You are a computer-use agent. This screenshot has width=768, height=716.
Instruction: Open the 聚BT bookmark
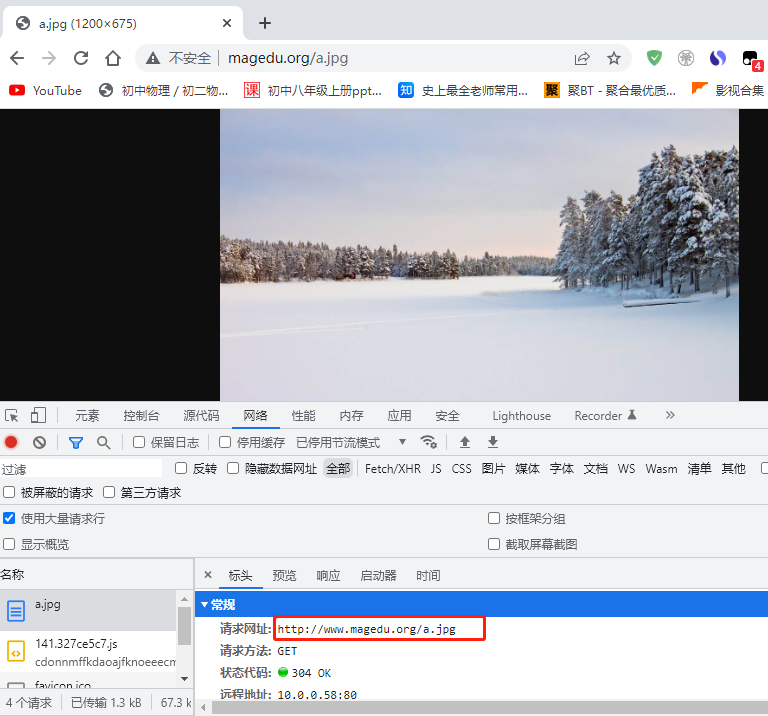[x=610, y=91]
